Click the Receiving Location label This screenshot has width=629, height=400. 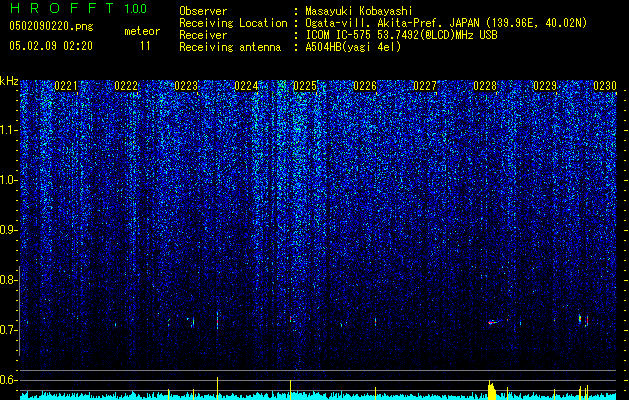233,23
